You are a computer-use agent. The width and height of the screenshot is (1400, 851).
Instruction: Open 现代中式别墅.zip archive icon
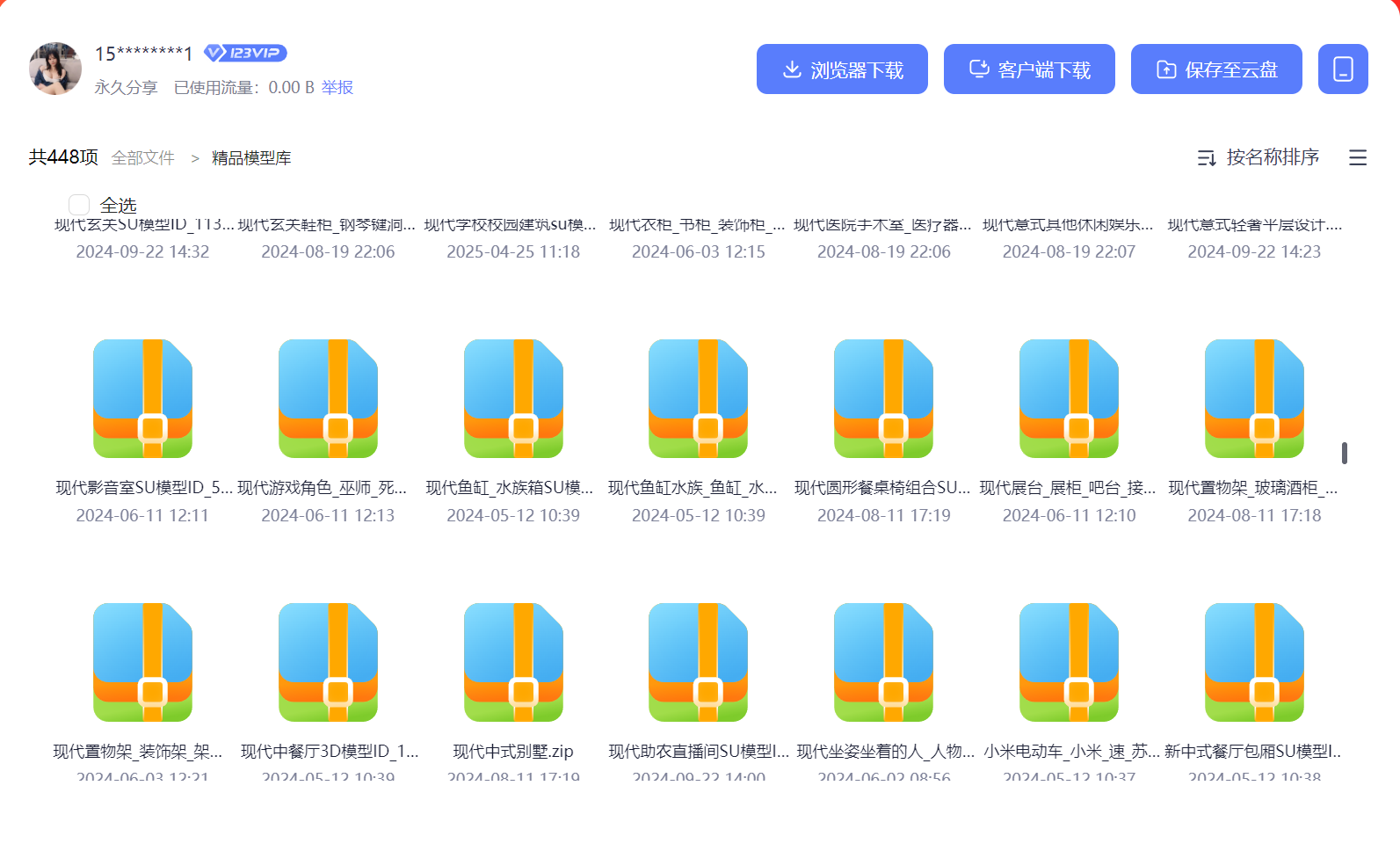pos(513,662)
